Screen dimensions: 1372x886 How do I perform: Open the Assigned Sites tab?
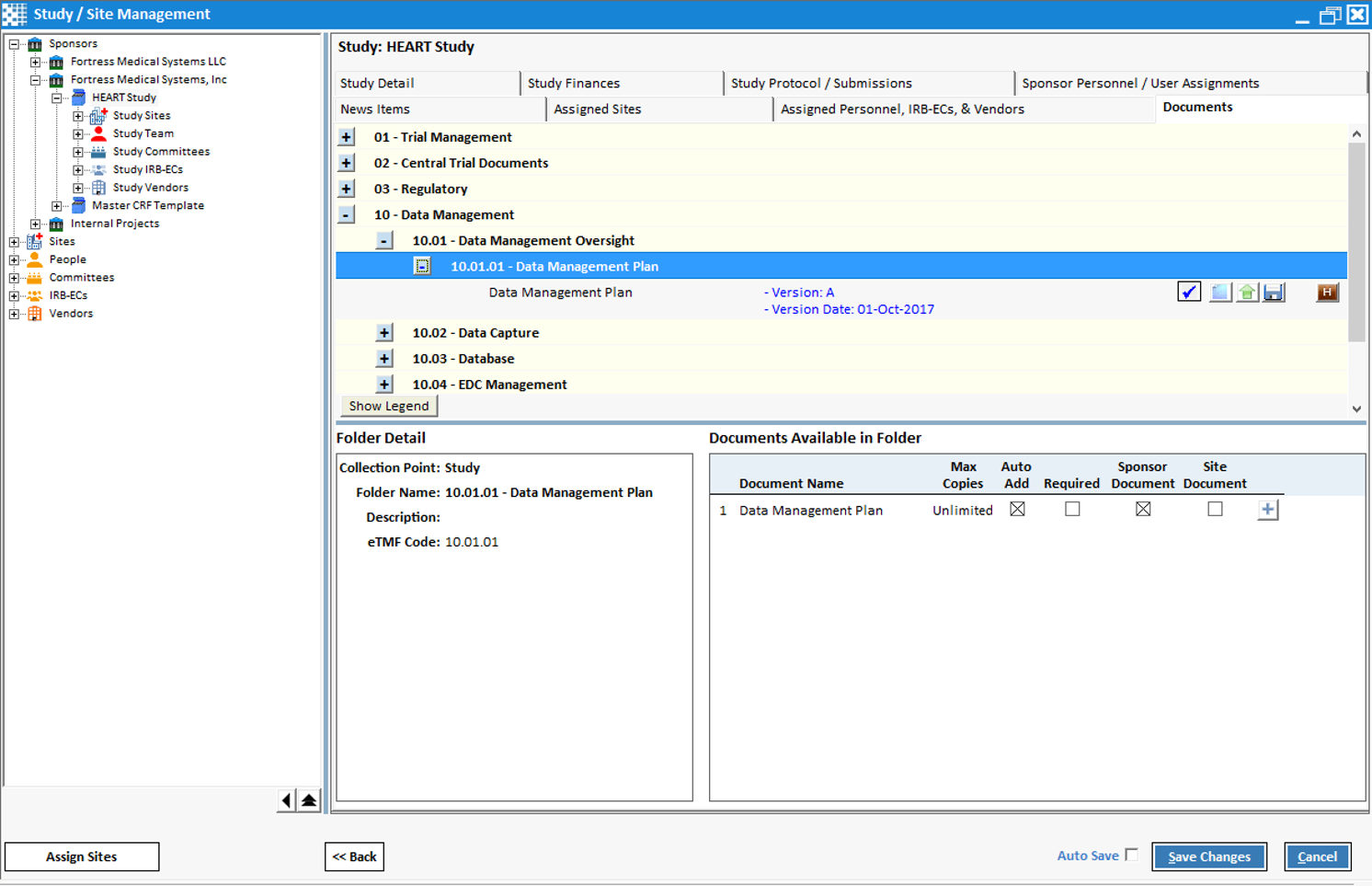coord(598,109)
